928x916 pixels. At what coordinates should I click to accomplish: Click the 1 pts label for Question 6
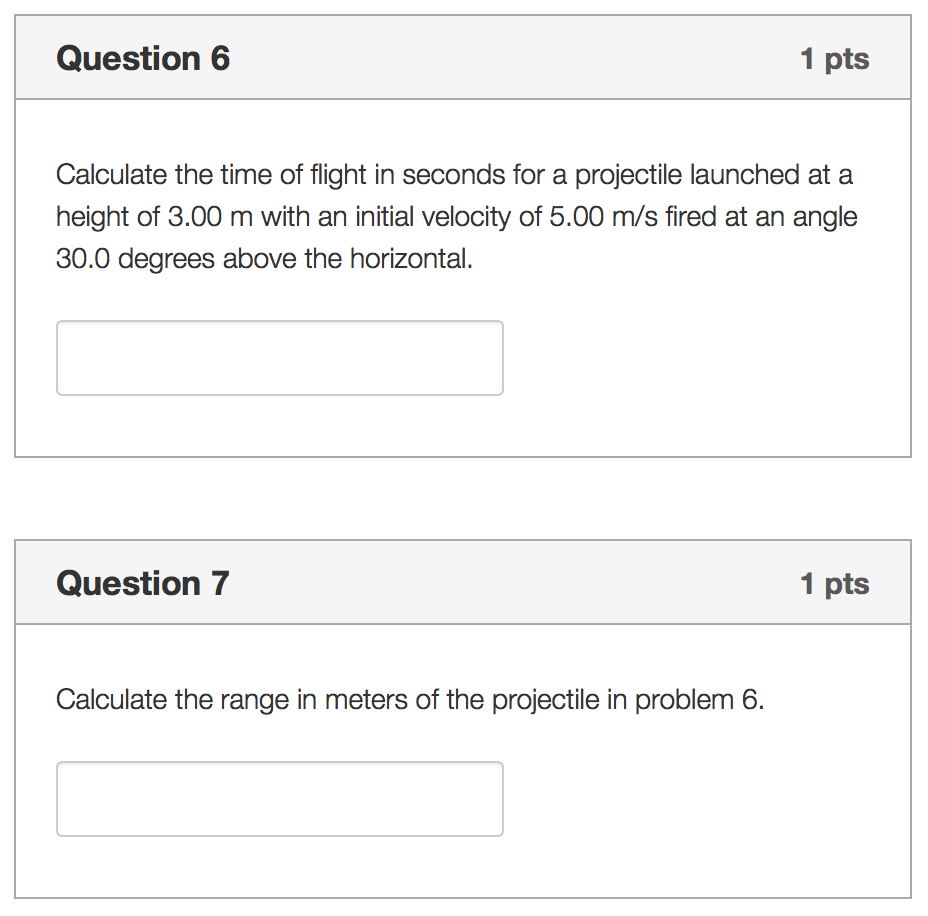(836, 60)
